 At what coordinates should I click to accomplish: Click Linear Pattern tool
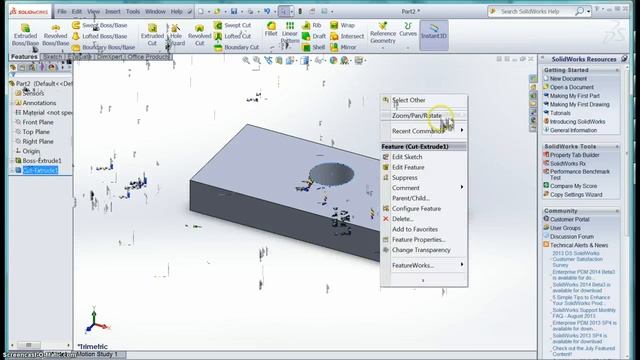[290, 33]
